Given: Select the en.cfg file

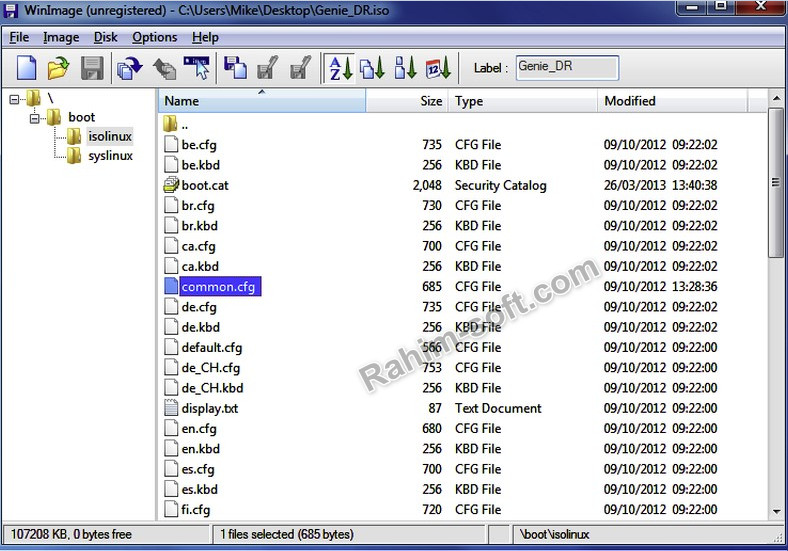Looking at the screenshot, I should 199,428.
